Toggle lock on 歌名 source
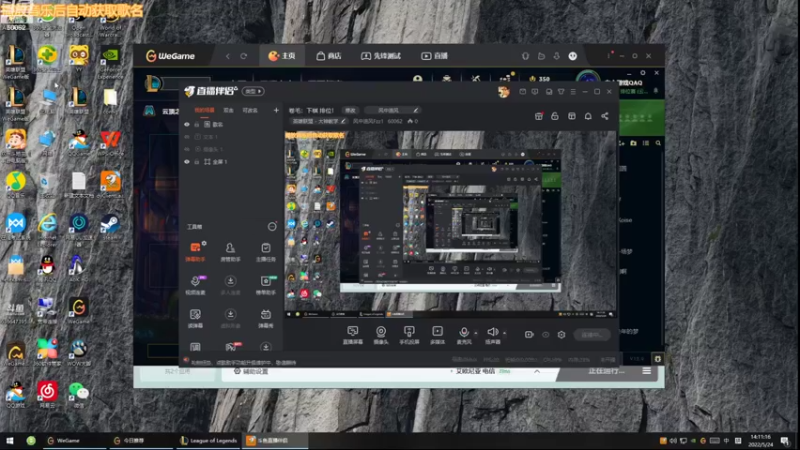 click(x=196, y=124)
